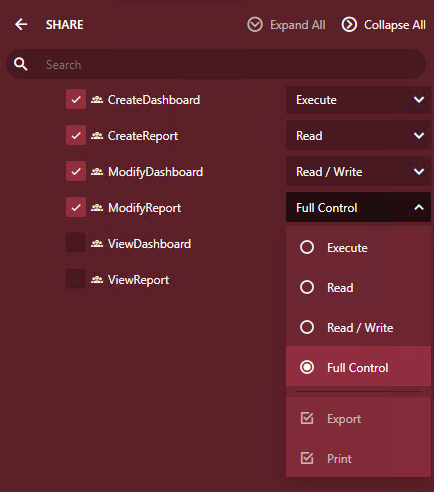Select the Execute radio button
This screenshot has width=434, height=492.
[307, 247]
